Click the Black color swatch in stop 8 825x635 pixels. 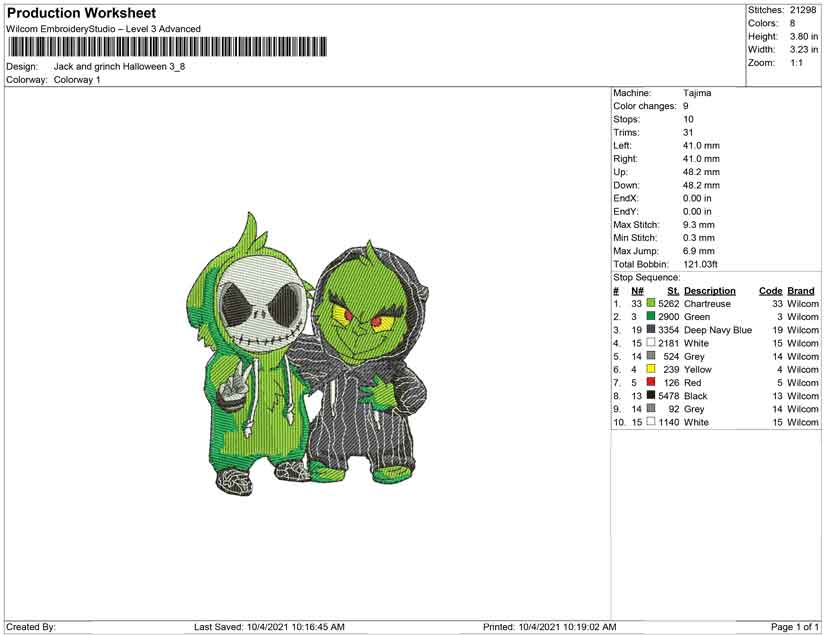coord(651,396)
